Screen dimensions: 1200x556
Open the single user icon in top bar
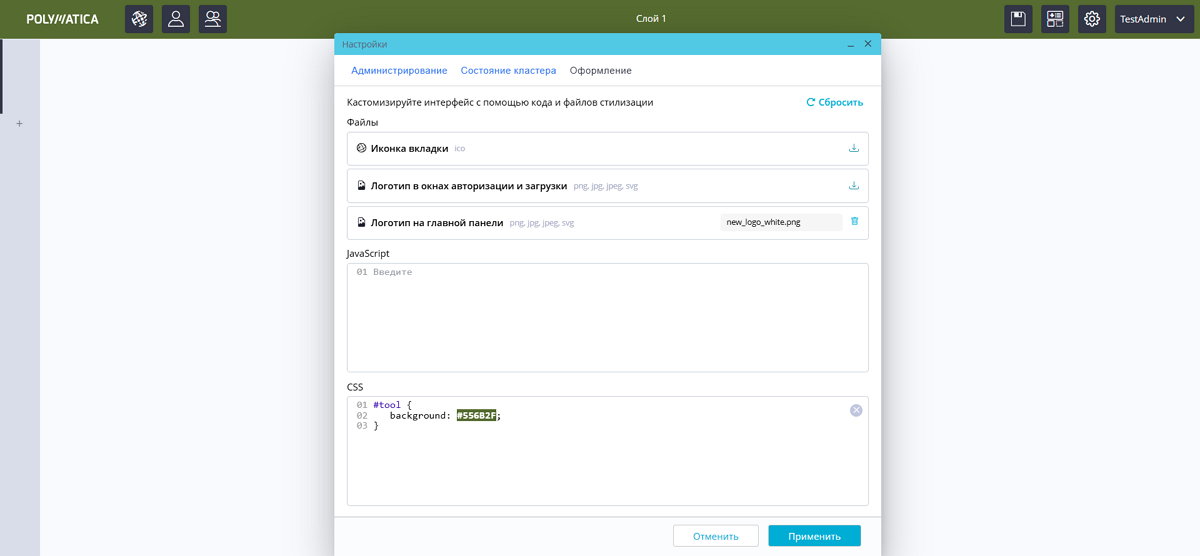[x=176, y=19]
